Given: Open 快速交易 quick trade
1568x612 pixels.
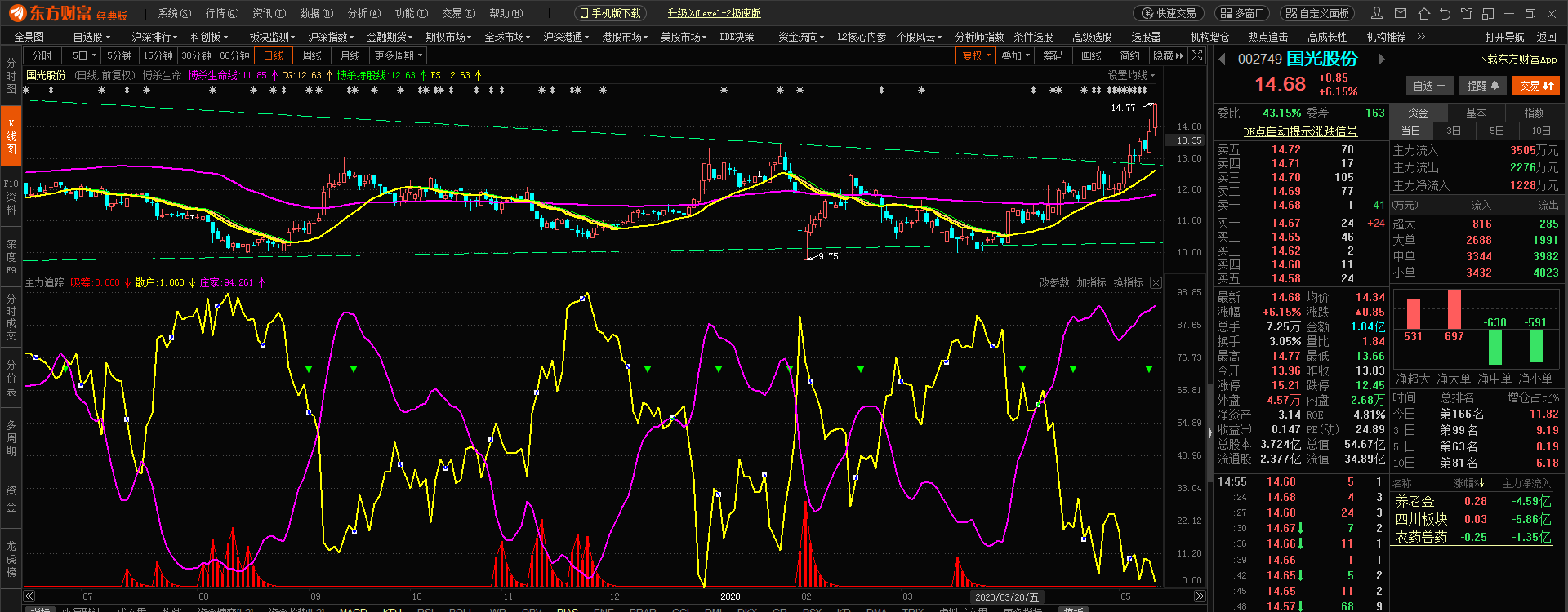Looking at the screenshot, I should (x=1169, y=13).
